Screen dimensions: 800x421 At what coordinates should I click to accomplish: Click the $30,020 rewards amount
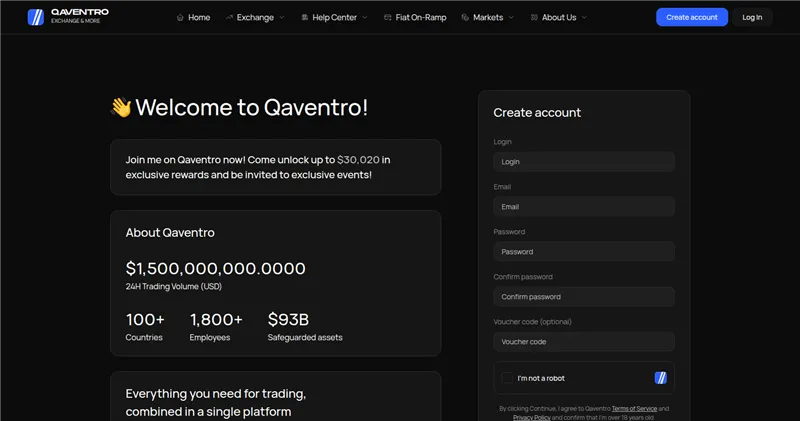click(358, 160)
